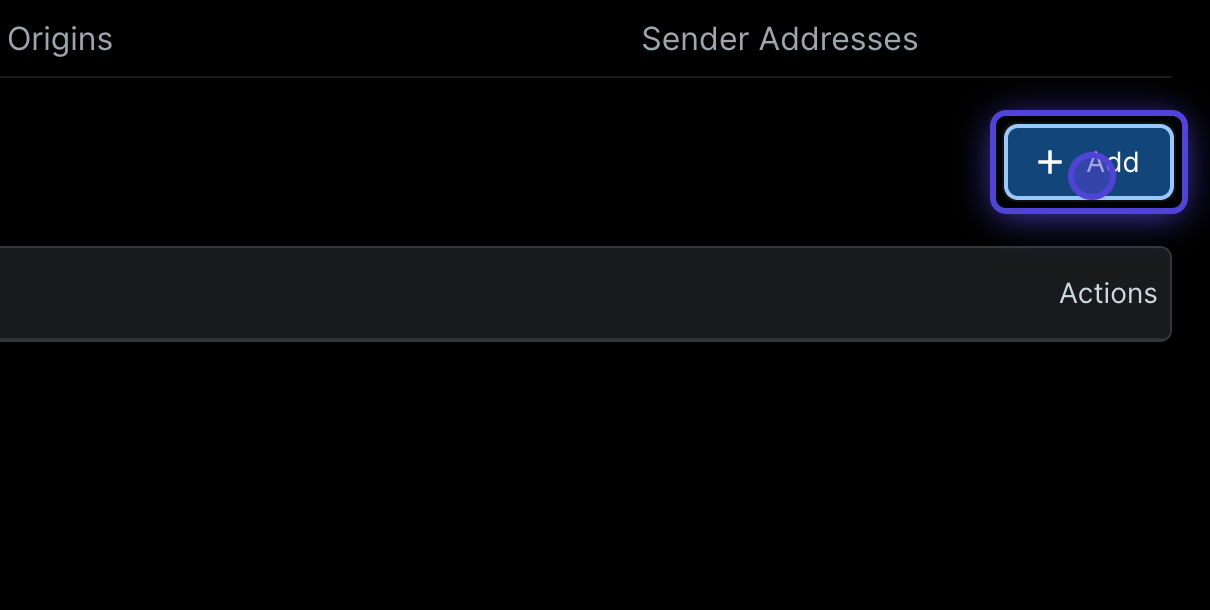Click the focused blue Add button
1210x610 pixels.
coord(1088,162)
